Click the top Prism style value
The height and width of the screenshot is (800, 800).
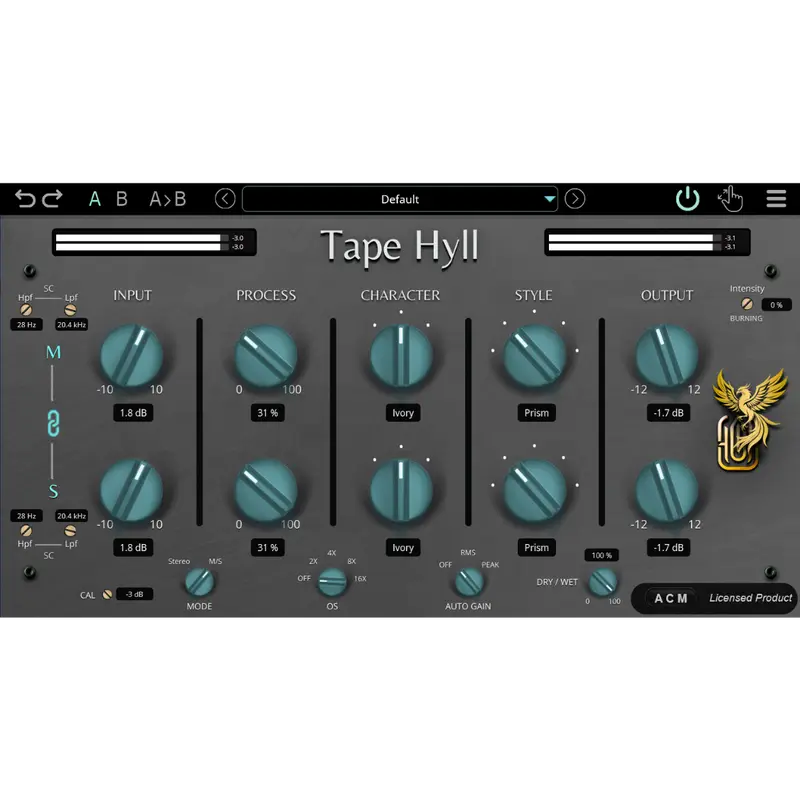[536, 413]
